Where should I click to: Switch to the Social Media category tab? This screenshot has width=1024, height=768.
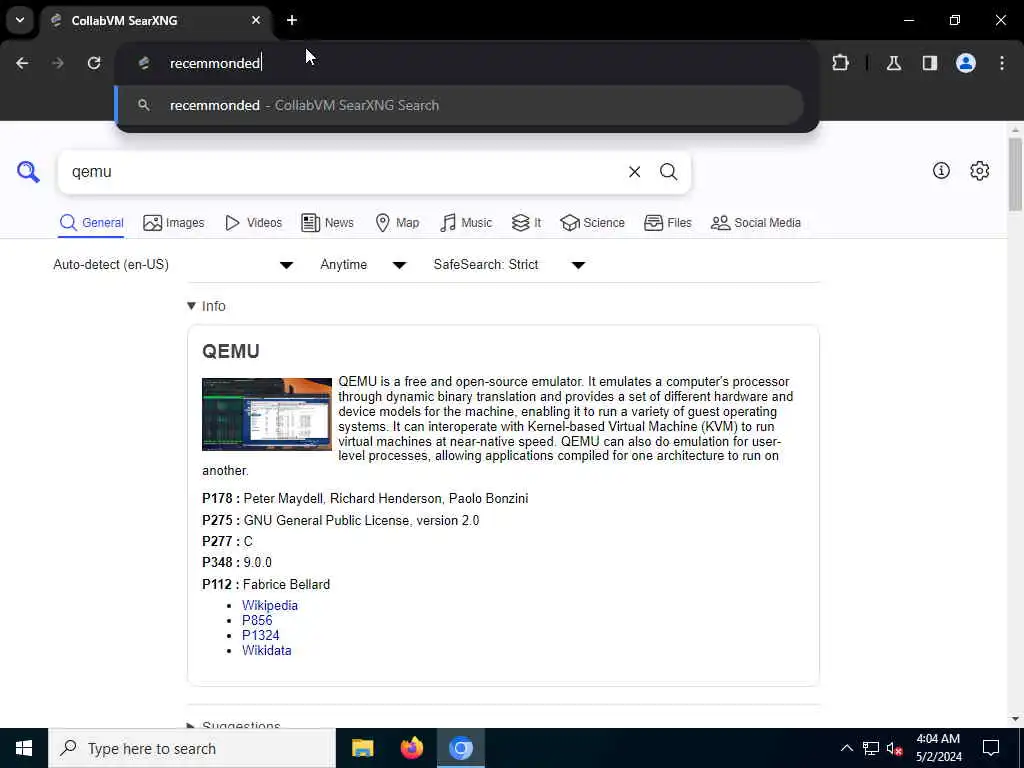[x=756, y=223]
